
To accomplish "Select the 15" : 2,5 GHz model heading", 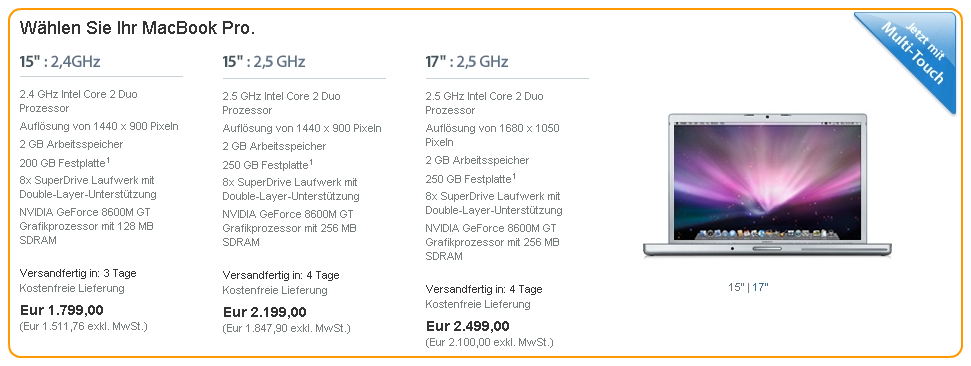I will [264, 62].
